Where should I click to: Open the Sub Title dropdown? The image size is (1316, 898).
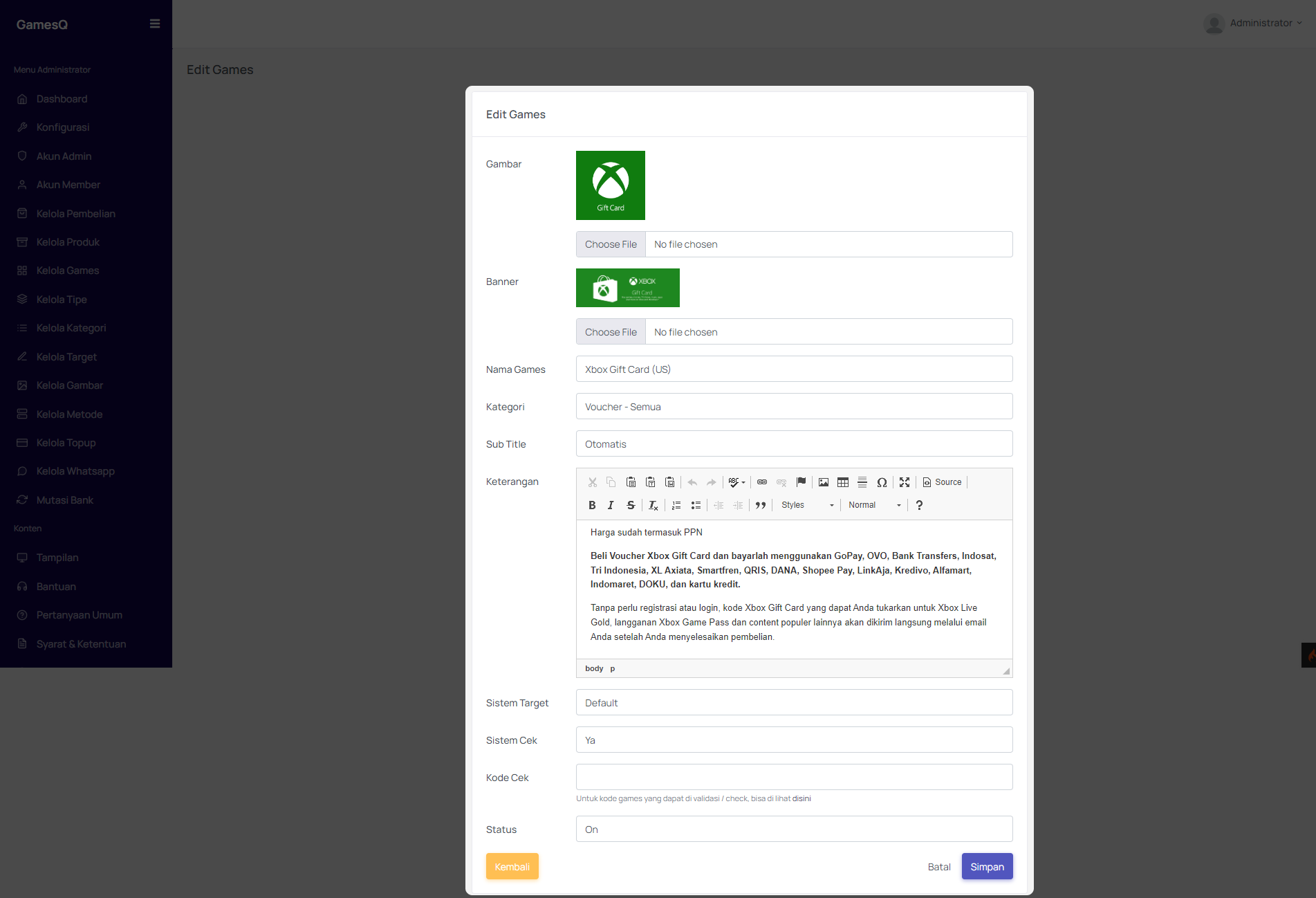(x=794, y=443)
